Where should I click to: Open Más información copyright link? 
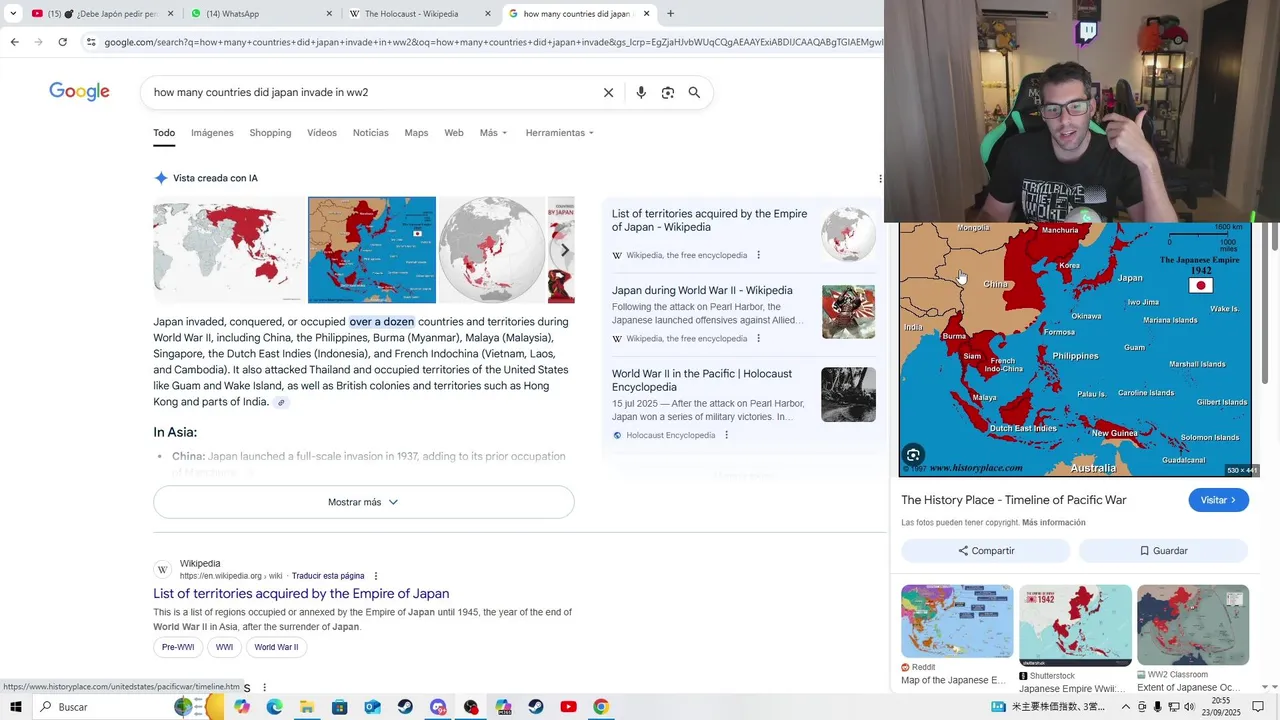point(1053,523)
